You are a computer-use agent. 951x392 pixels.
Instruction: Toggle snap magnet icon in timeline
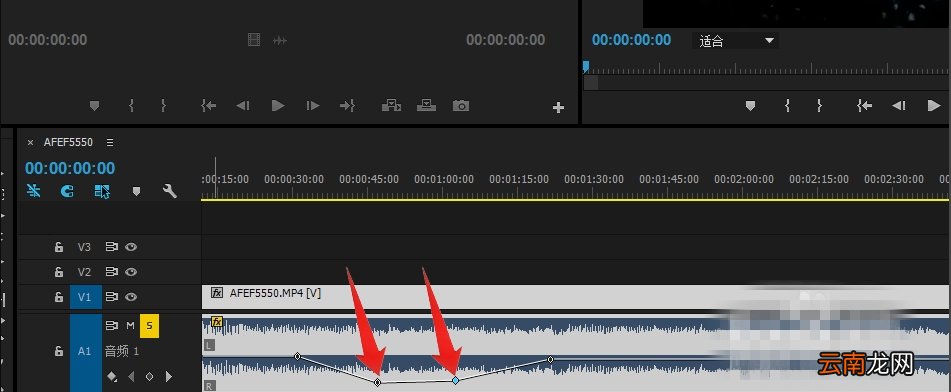[68, 192]
